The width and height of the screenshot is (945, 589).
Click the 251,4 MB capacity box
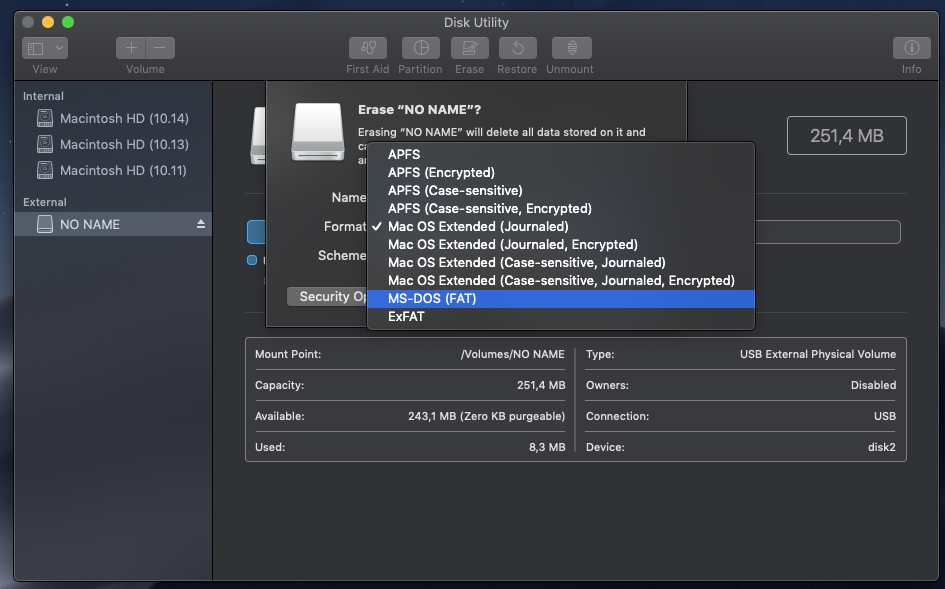[846, 136]
